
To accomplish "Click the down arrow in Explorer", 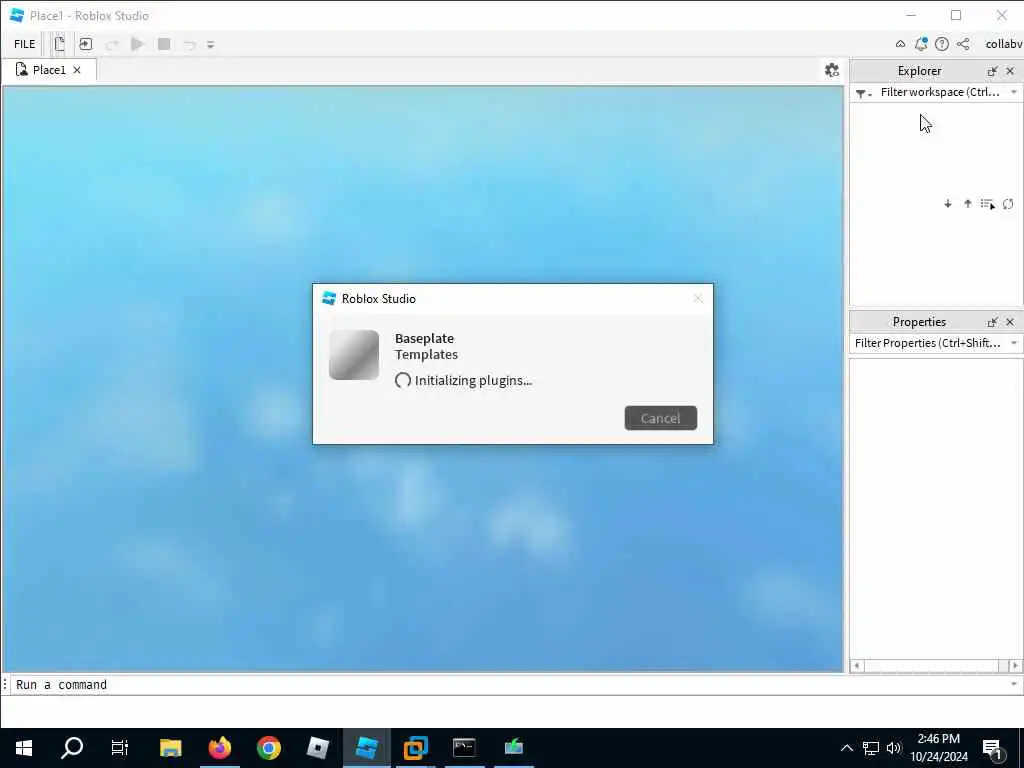I will (x=948, y=204).
